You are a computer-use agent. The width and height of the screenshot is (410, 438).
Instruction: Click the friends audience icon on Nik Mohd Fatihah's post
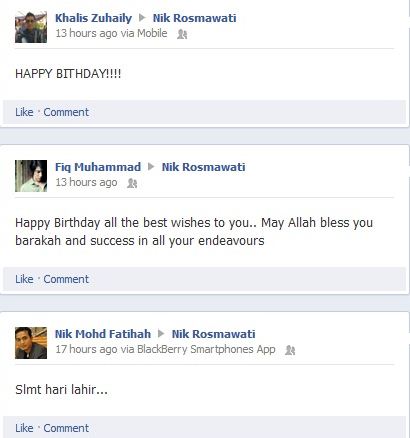(290, 350)
